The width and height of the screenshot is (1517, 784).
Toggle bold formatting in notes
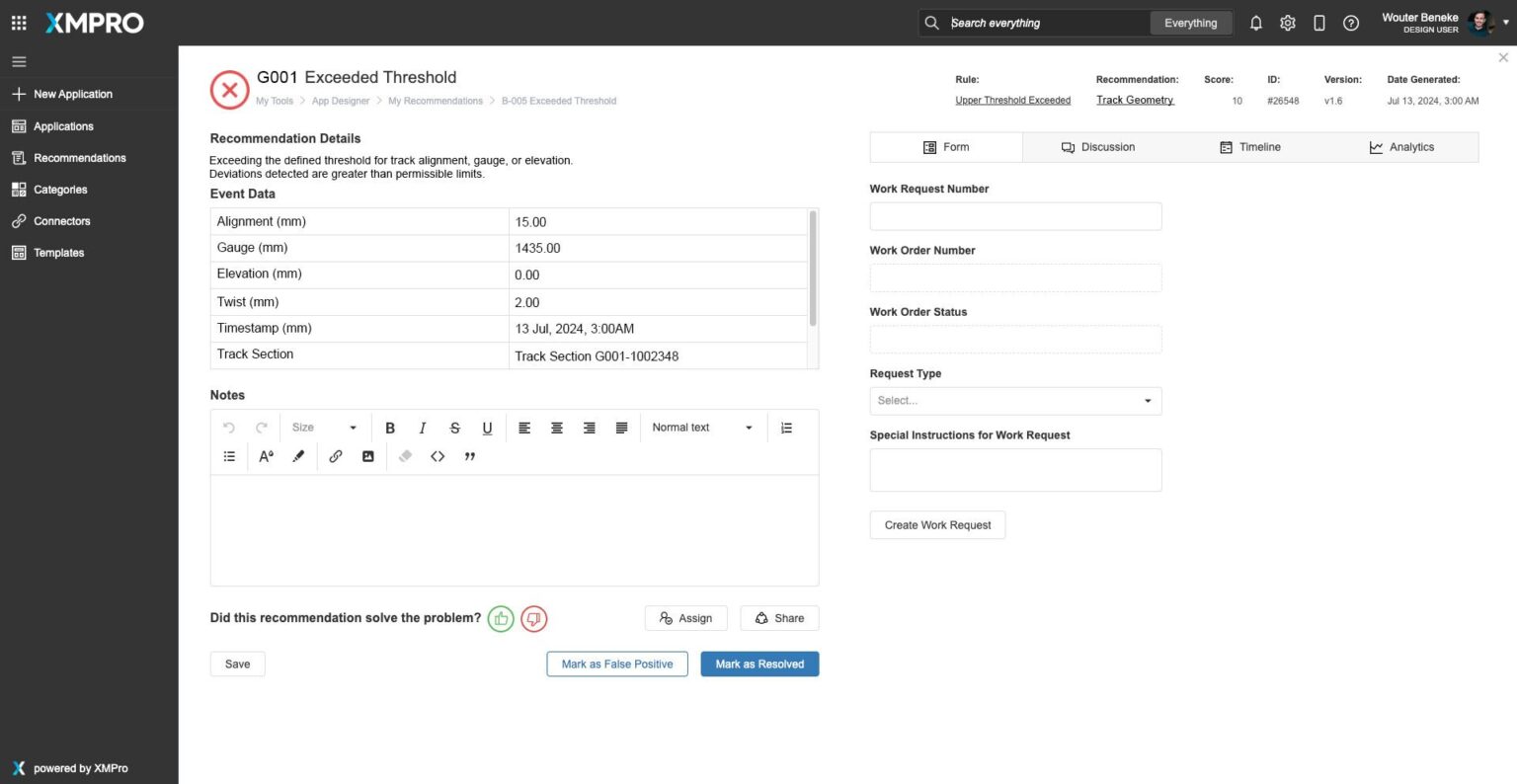point(390,428)
